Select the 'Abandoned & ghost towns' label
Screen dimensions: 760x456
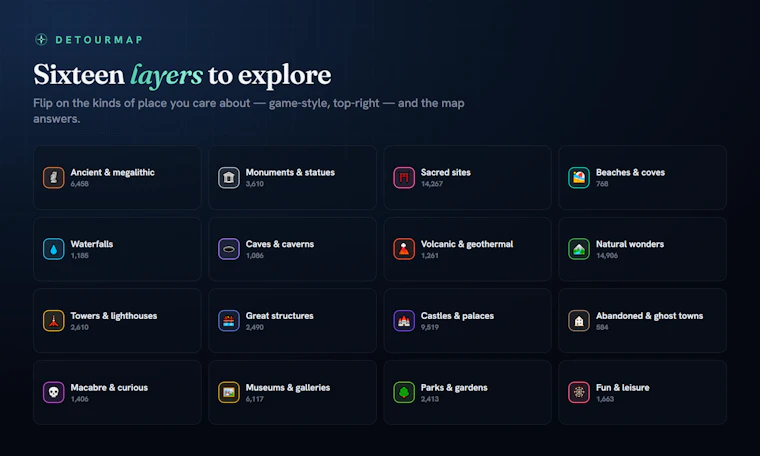(x=649, y=316)
